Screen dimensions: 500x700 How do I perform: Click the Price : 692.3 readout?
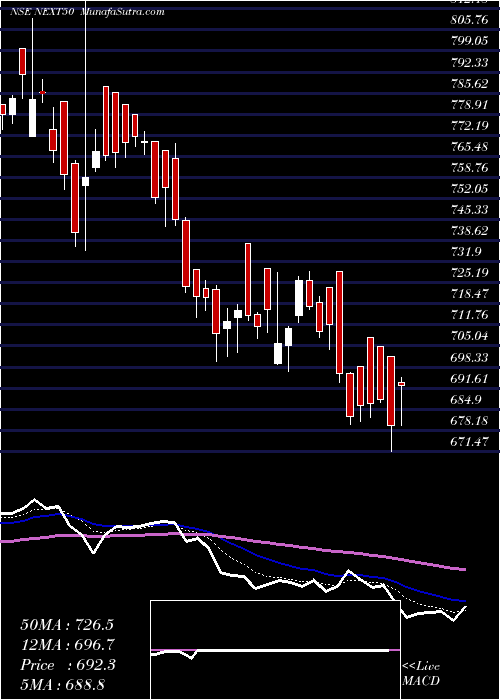pyautogui.click(x=67, y=665)
